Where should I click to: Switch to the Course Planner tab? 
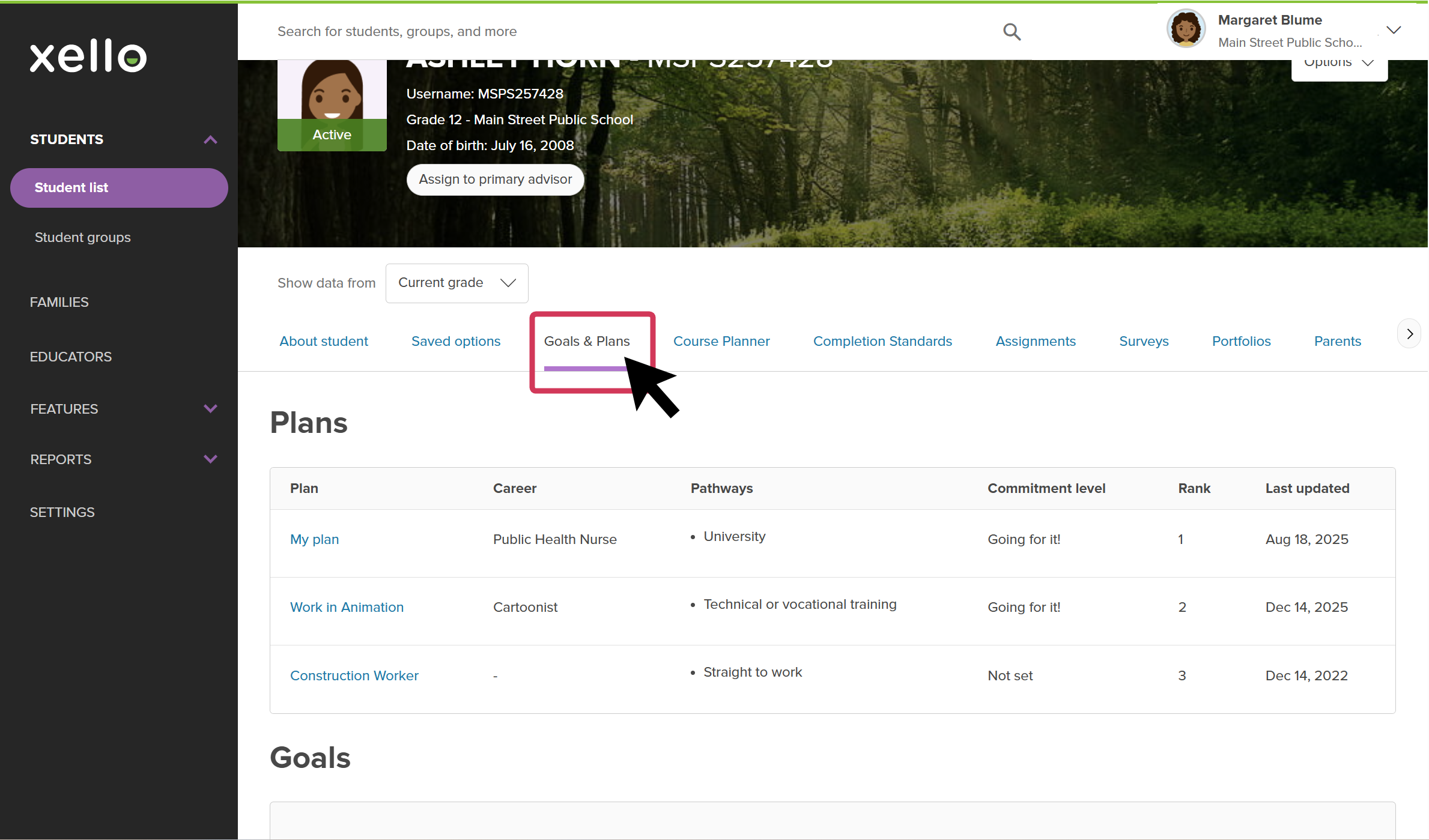click(721, 341)
